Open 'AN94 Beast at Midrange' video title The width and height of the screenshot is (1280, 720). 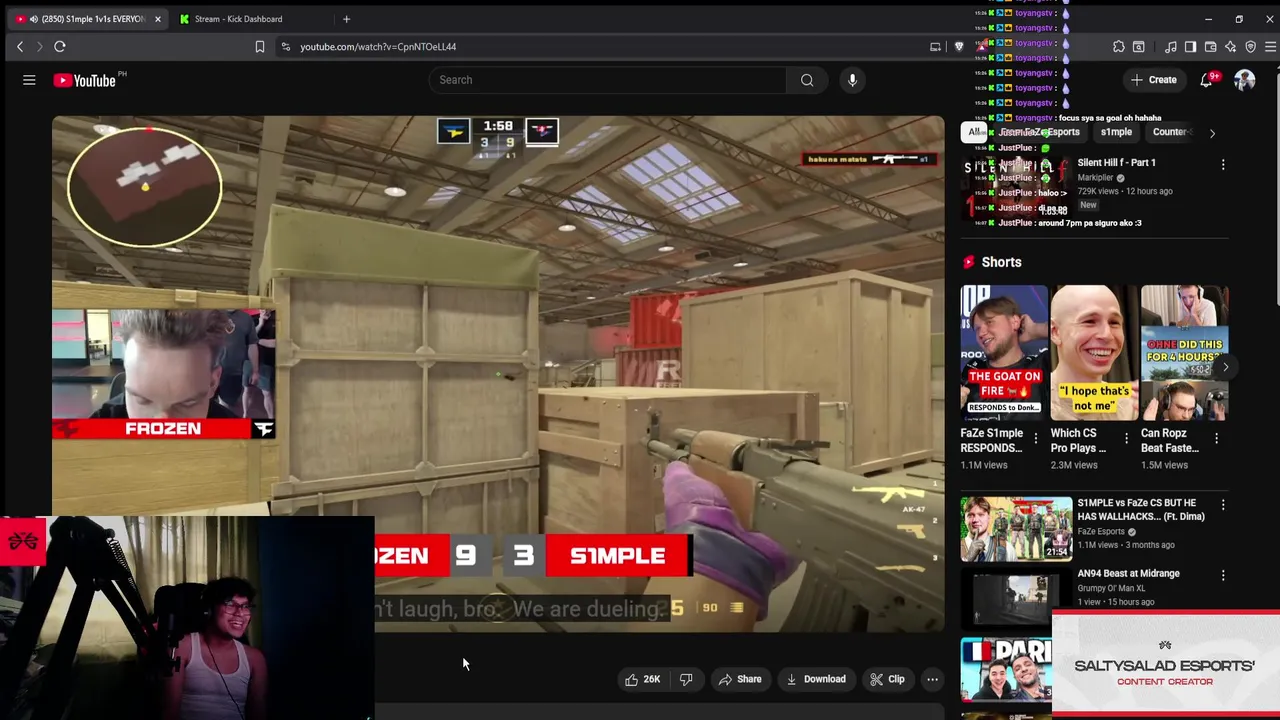click(1128, 573)
